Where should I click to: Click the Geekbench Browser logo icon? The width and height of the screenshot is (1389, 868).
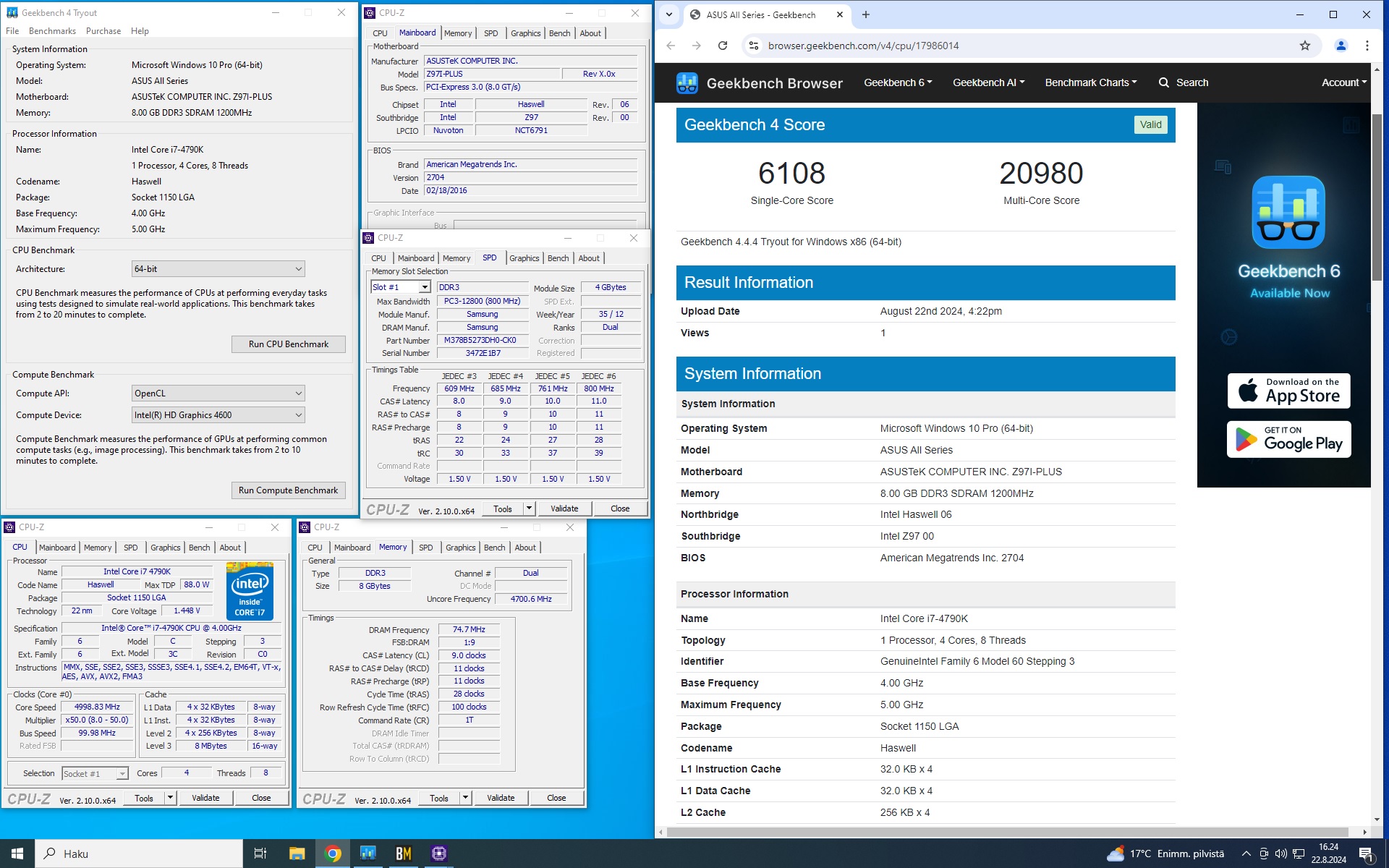pyautogui.click(x=687, y=82)
